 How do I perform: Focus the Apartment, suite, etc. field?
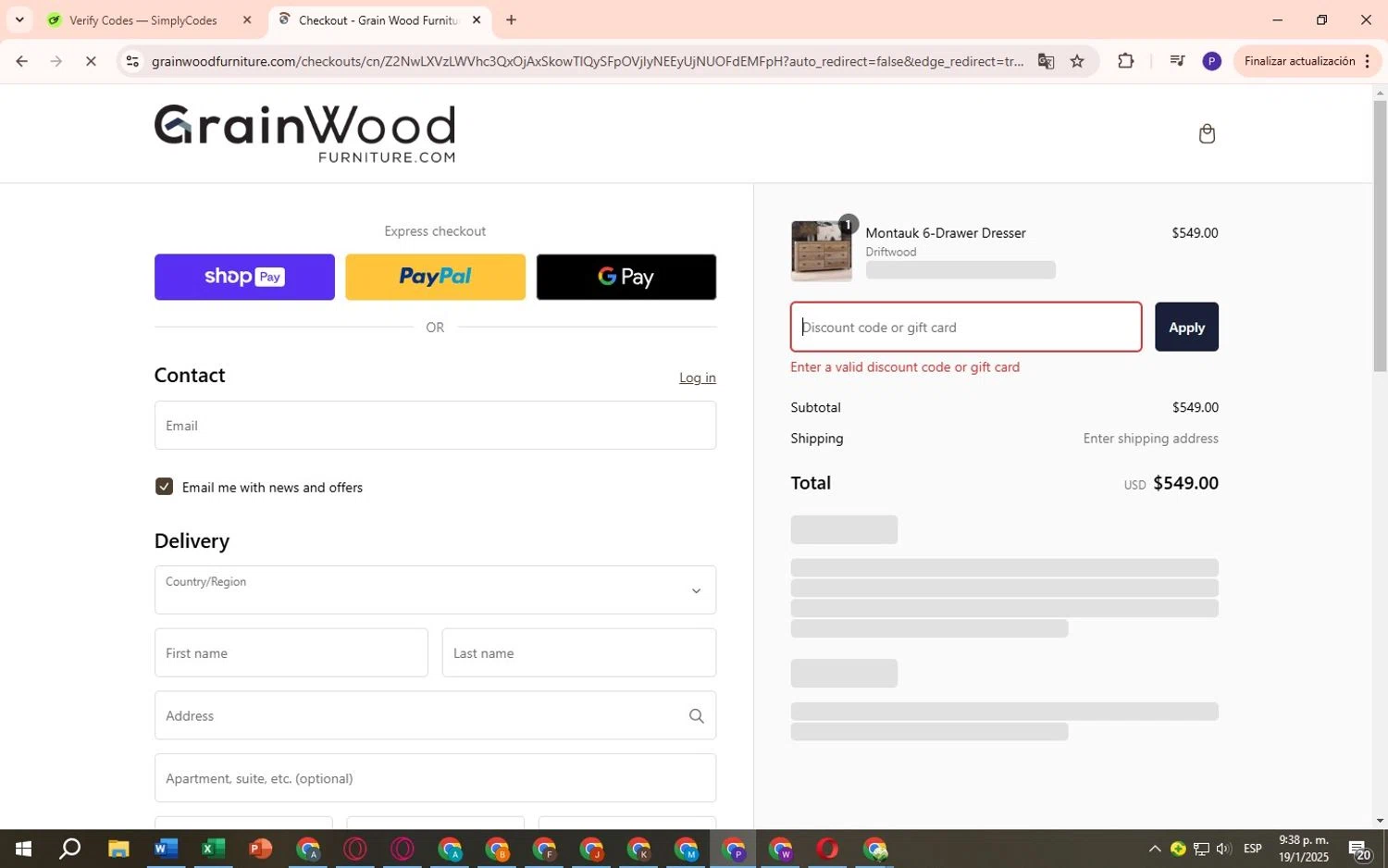[x=435, y=778]
